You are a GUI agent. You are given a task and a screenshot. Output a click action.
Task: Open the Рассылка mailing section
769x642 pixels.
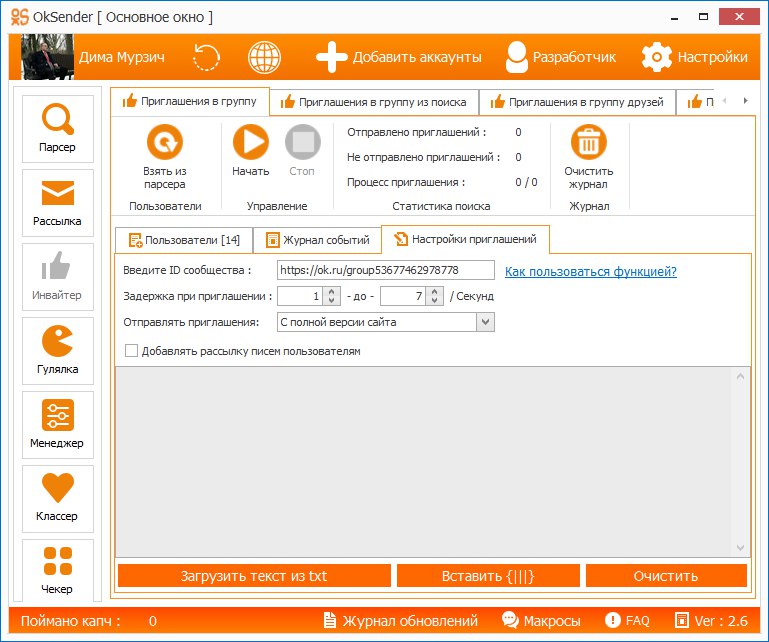pyautogui.click(x=57, y=202)
